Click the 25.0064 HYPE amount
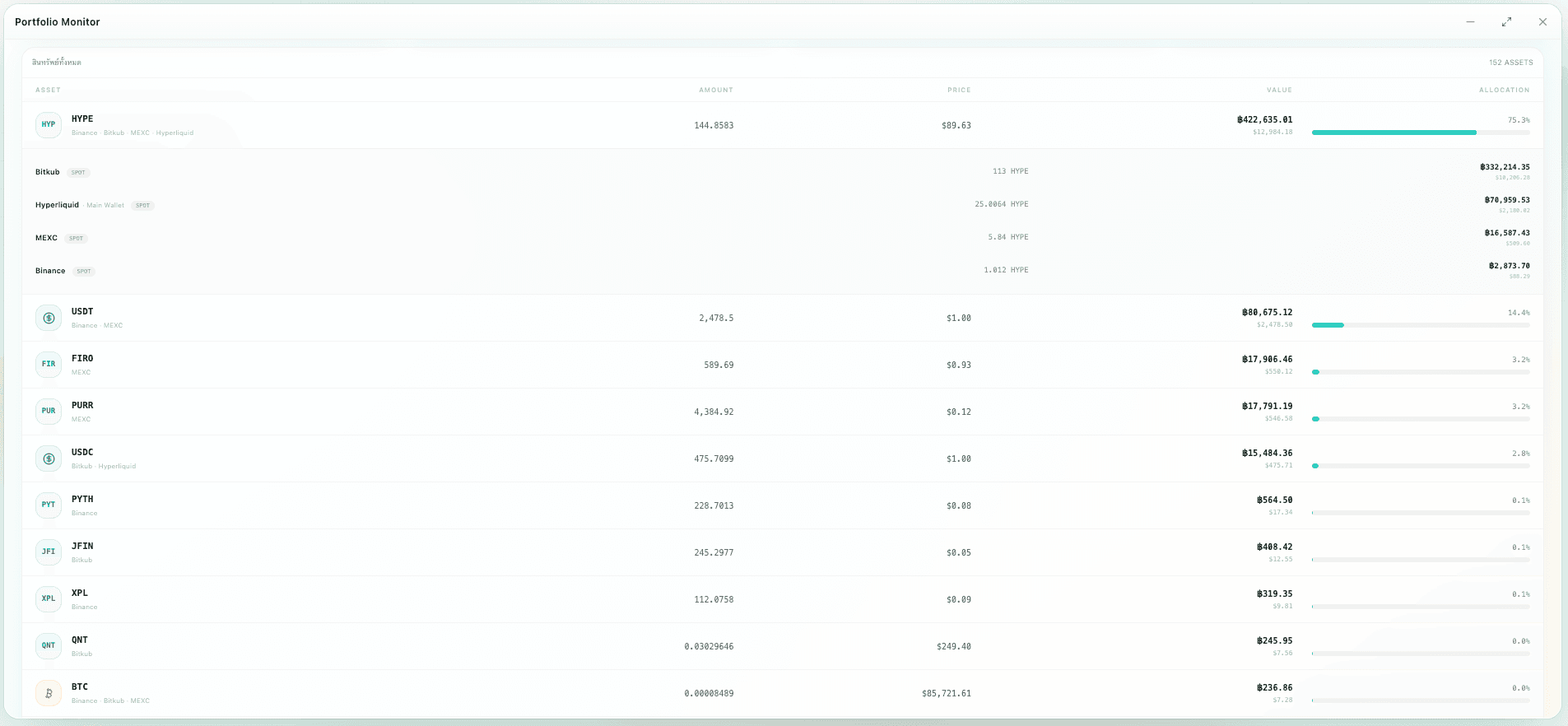This screenshot has width=1568, height=726. pyautogui.click(x=1002, y=204)
